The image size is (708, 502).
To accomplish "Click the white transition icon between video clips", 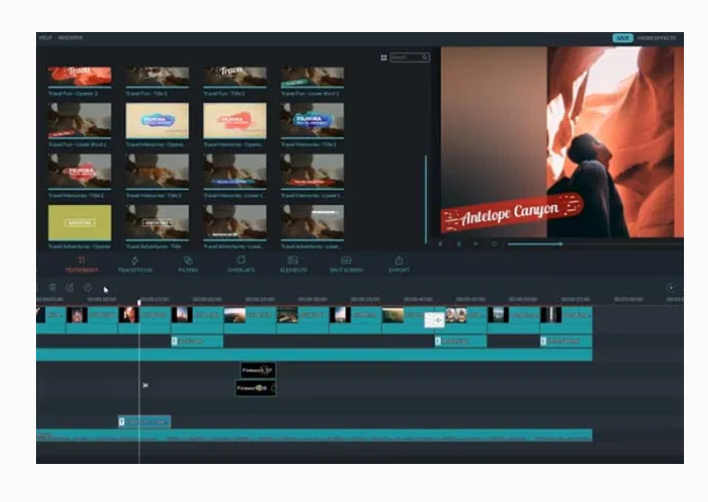I will [x=434, y=320].
